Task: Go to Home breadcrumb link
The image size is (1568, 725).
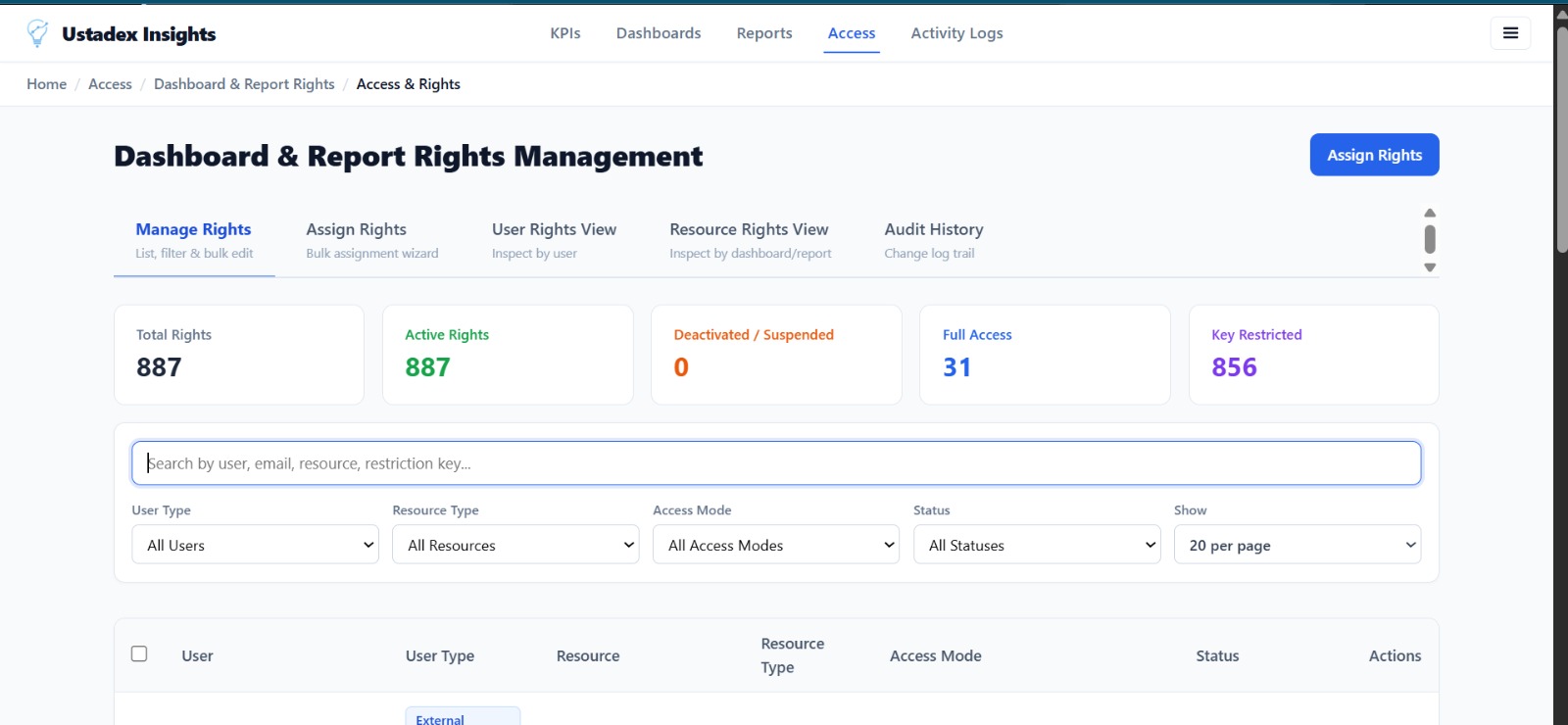Action: (x=47, y=84)
